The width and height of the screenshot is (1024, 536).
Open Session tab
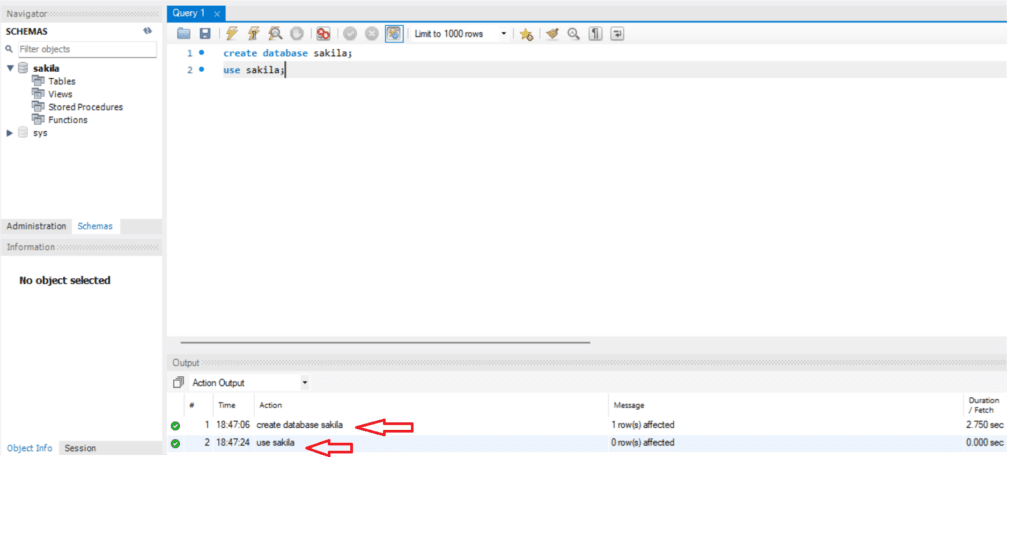pos(80,448)
